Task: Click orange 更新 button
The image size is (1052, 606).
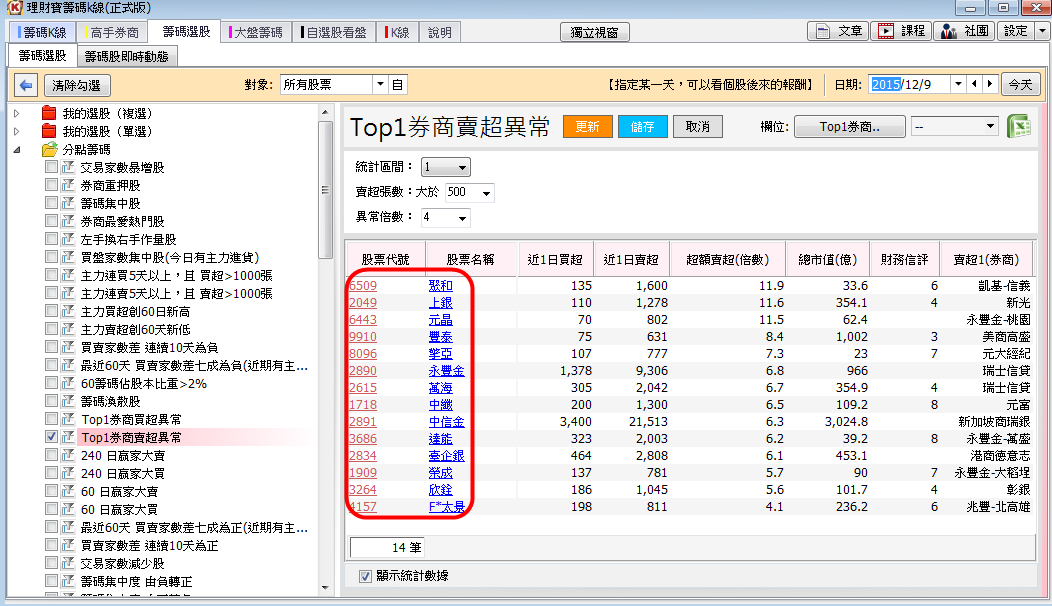Action: coord(587,126)
